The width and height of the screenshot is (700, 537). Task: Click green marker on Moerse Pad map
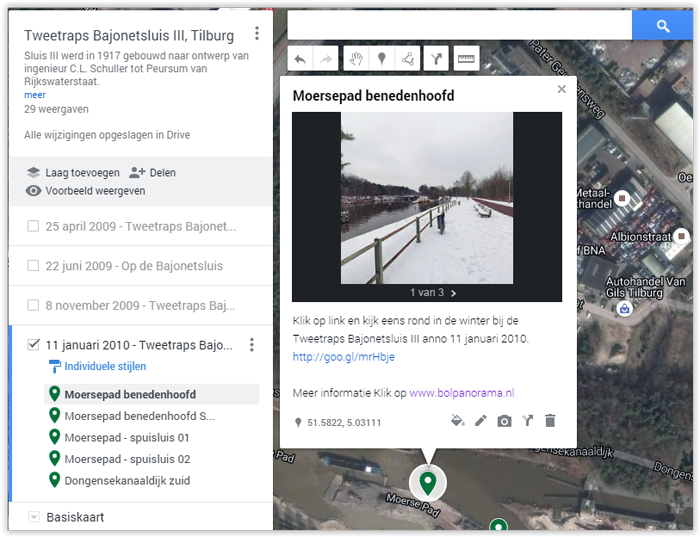tap(428, 484)
